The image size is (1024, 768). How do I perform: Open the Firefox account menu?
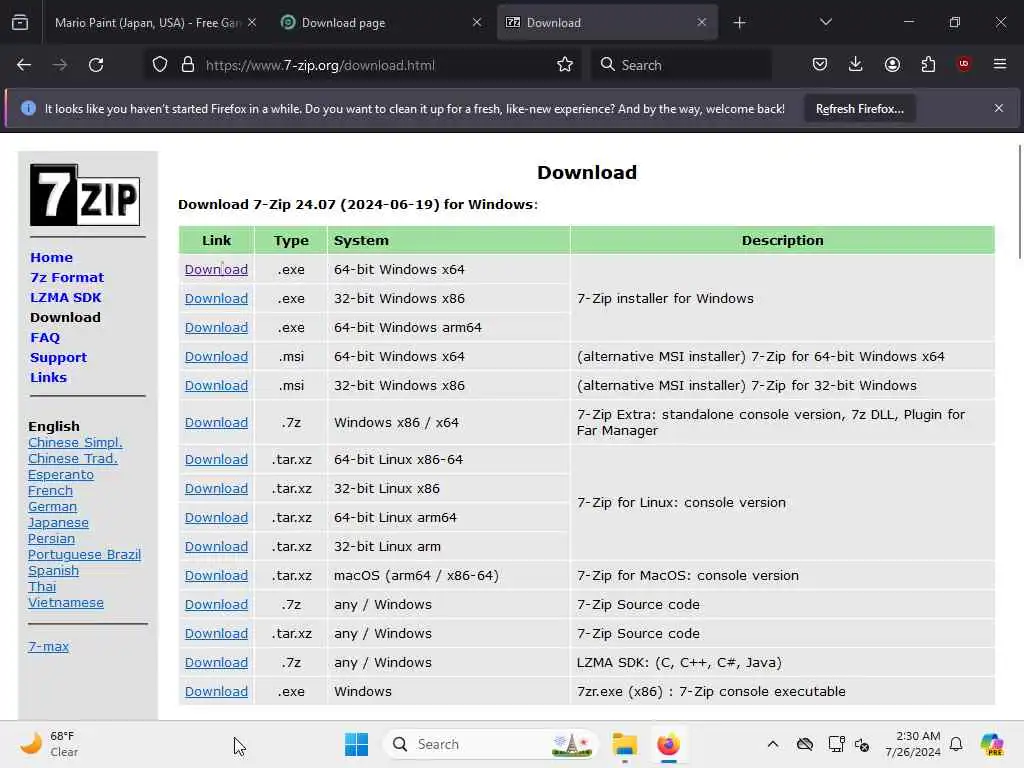pos(892,64)
